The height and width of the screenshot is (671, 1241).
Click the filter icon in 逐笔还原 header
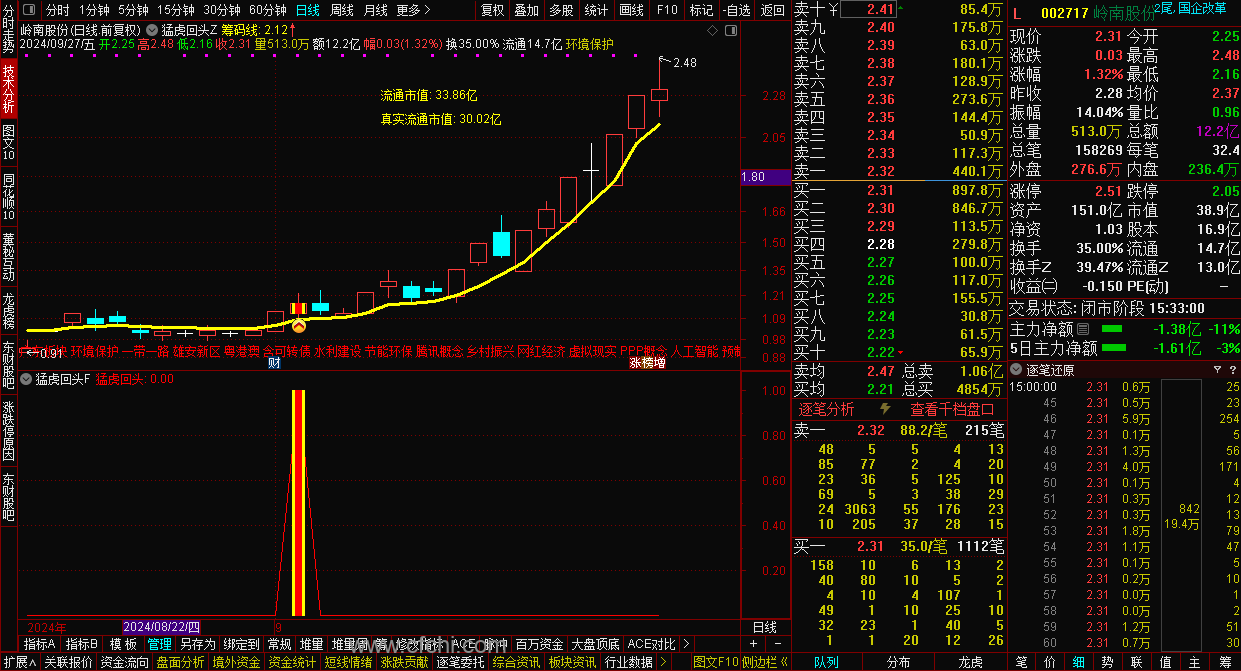click(1216, 369)
